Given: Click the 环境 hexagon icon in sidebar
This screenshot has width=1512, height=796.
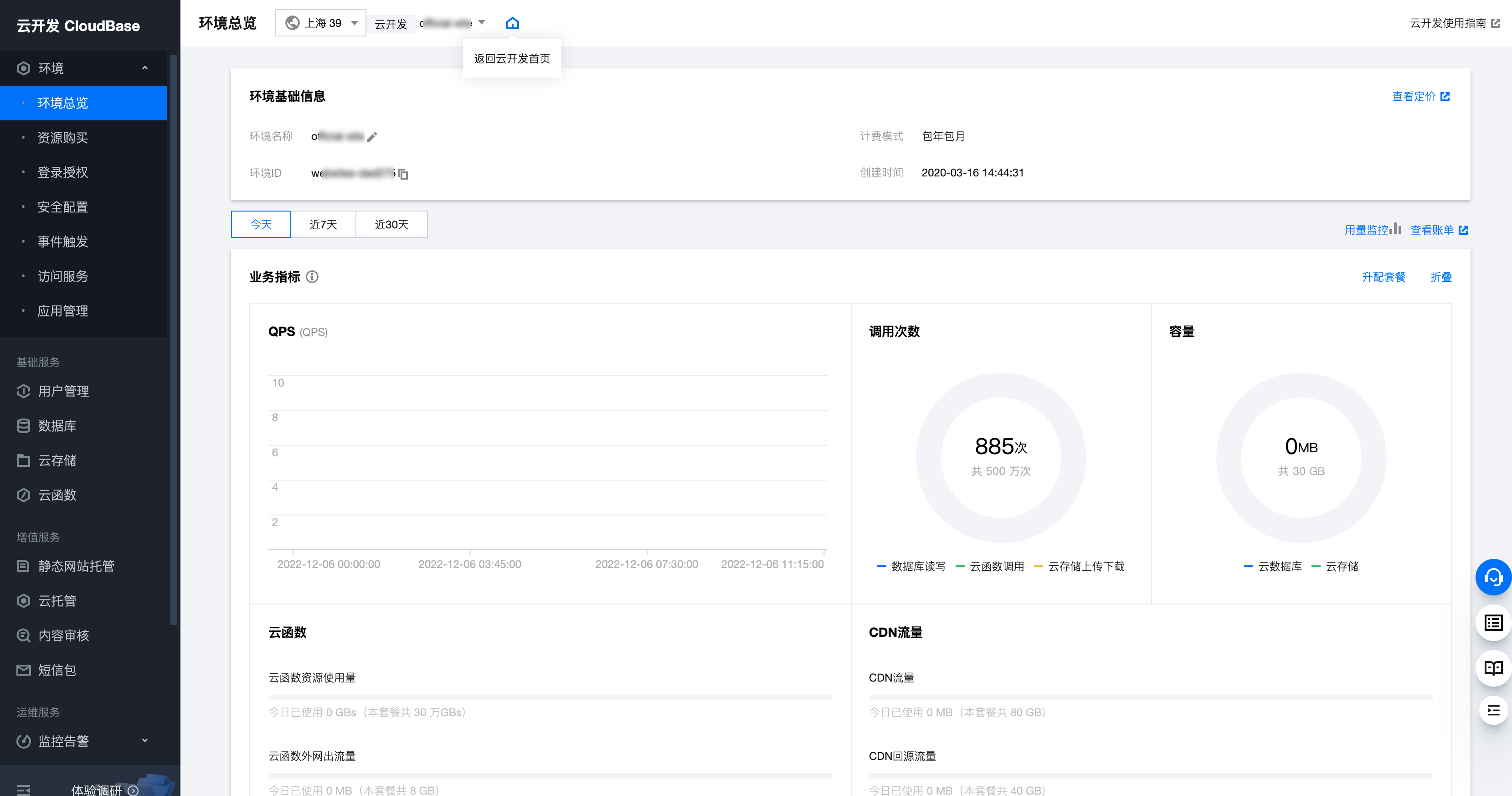Looking at the screenshot, I should 24,68.
